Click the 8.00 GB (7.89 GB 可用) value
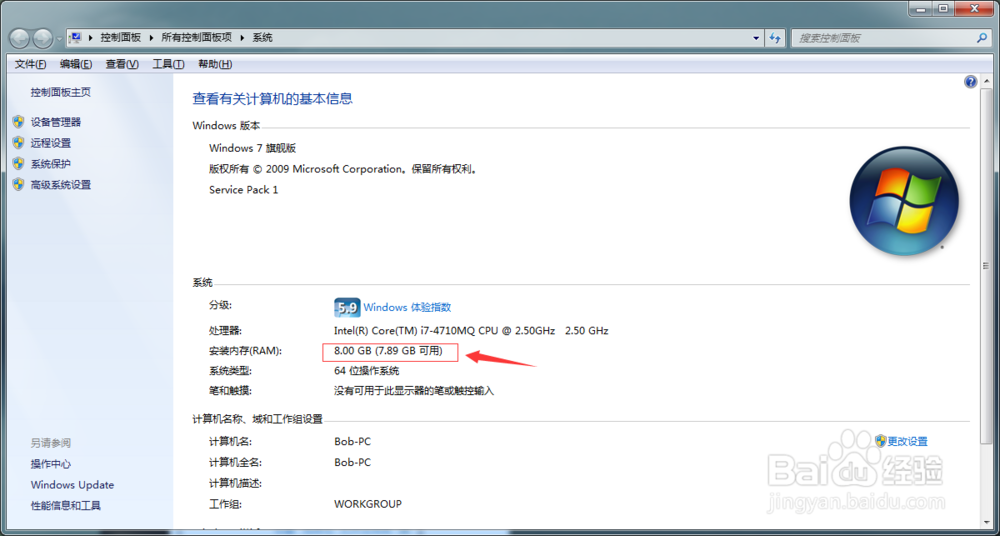This screenshot has height=536, width=1000. 388,352
